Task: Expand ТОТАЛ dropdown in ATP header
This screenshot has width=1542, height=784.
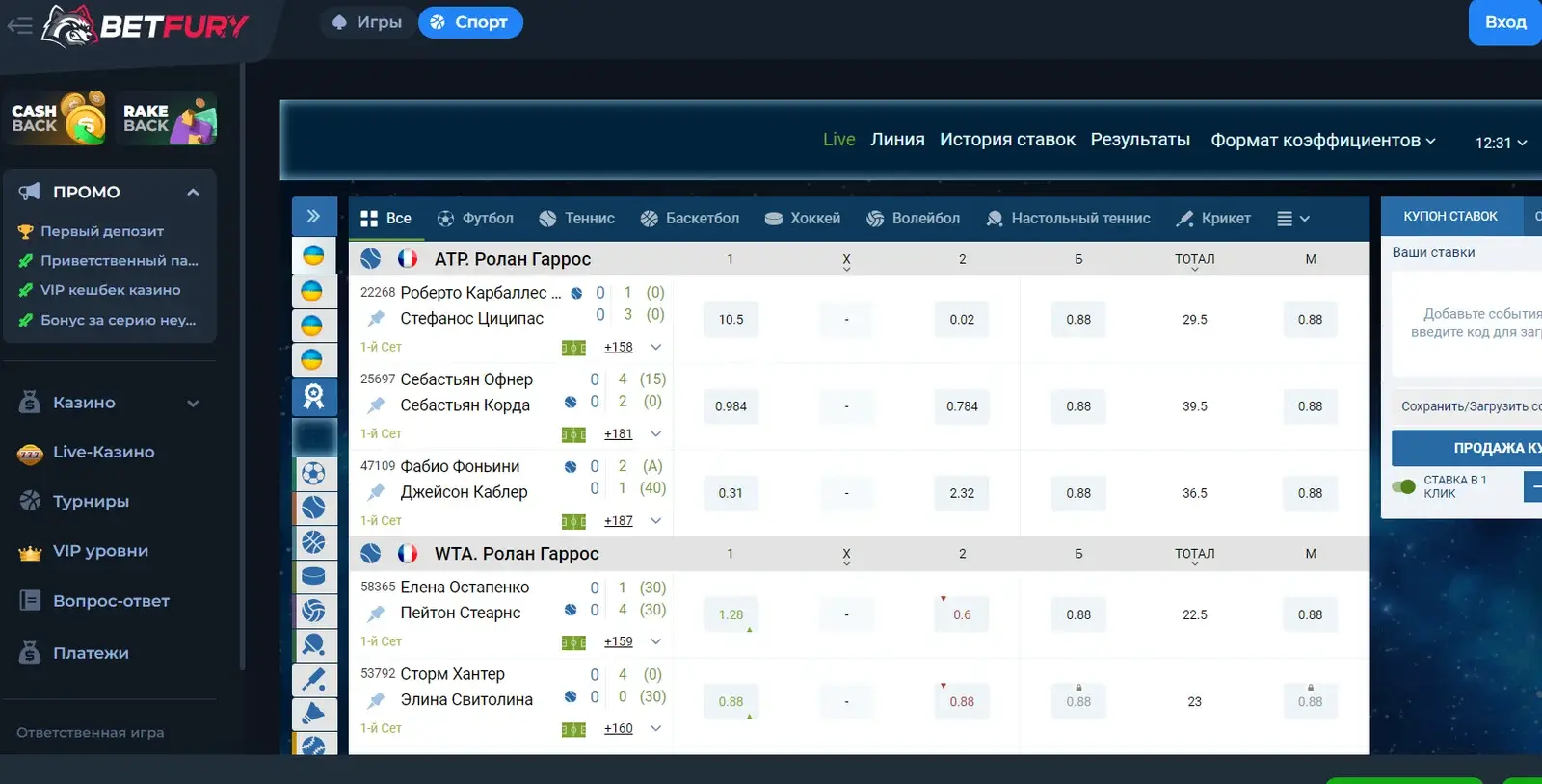Action: pos(1195,261)
